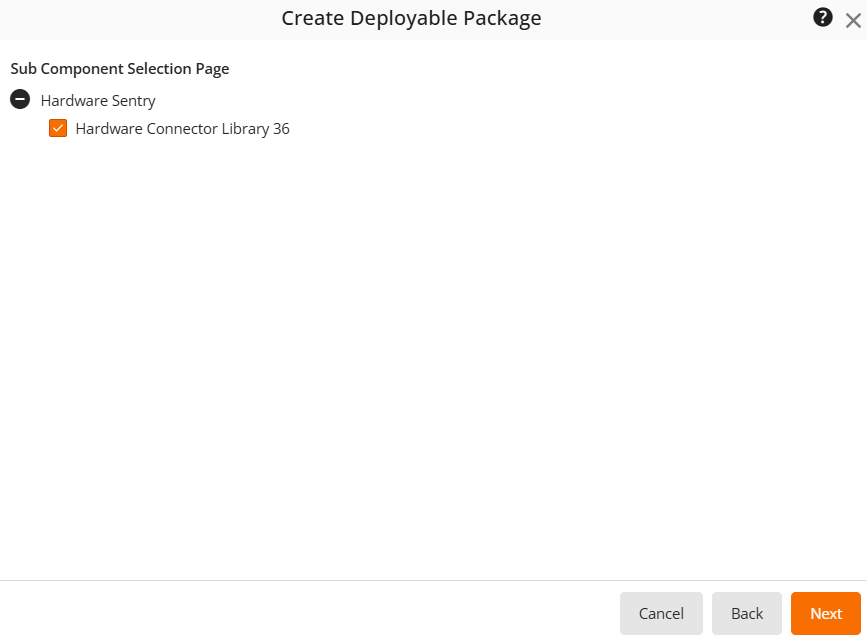Cancel the Create Deployable Package wizard
The image size is (866, 642).
661,613
